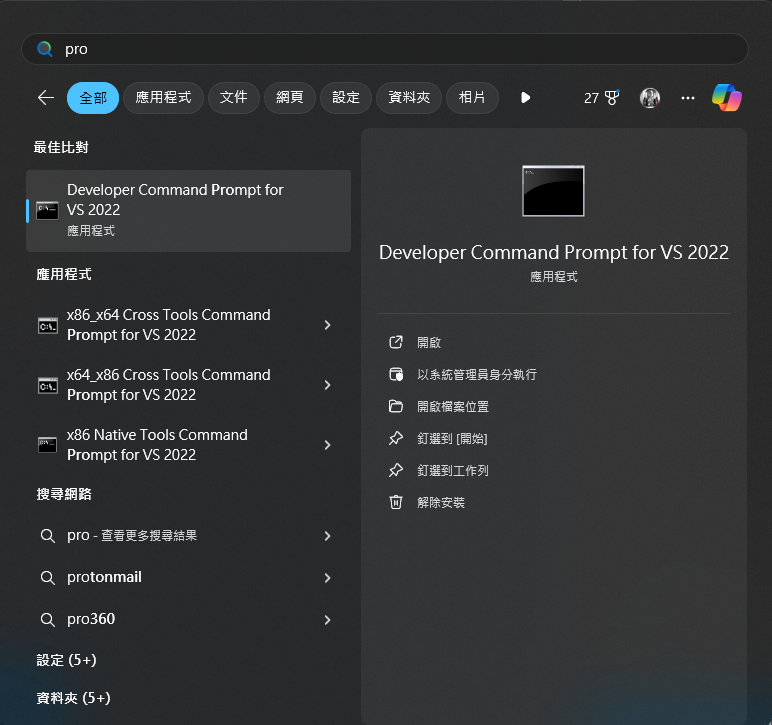Switch to the 設定 filter tab
This screenshot has height=725, width=772.
[346, 98]
